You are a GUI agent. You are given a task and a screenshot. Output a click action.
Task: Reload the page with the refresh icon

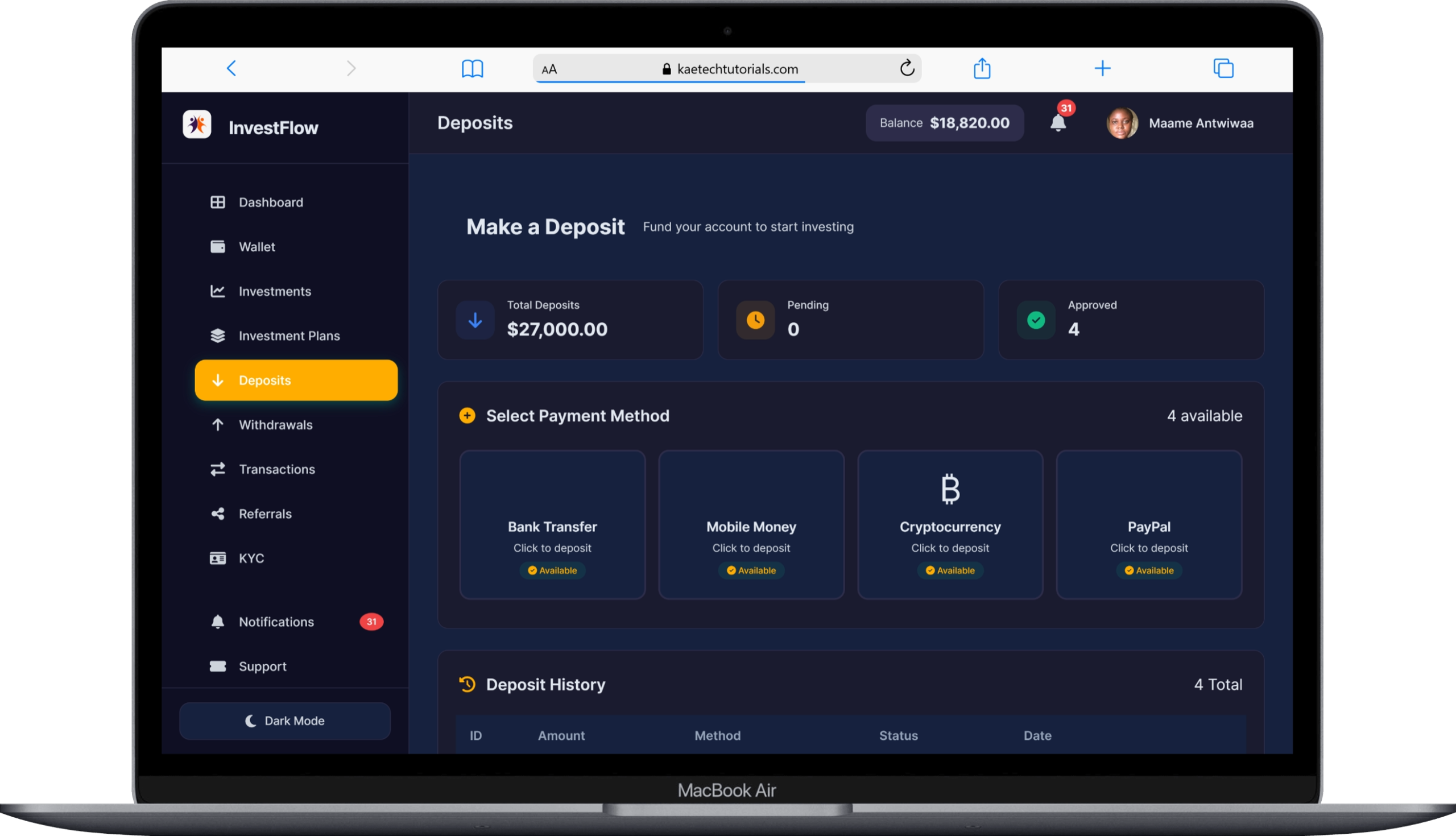pos(907,68)
